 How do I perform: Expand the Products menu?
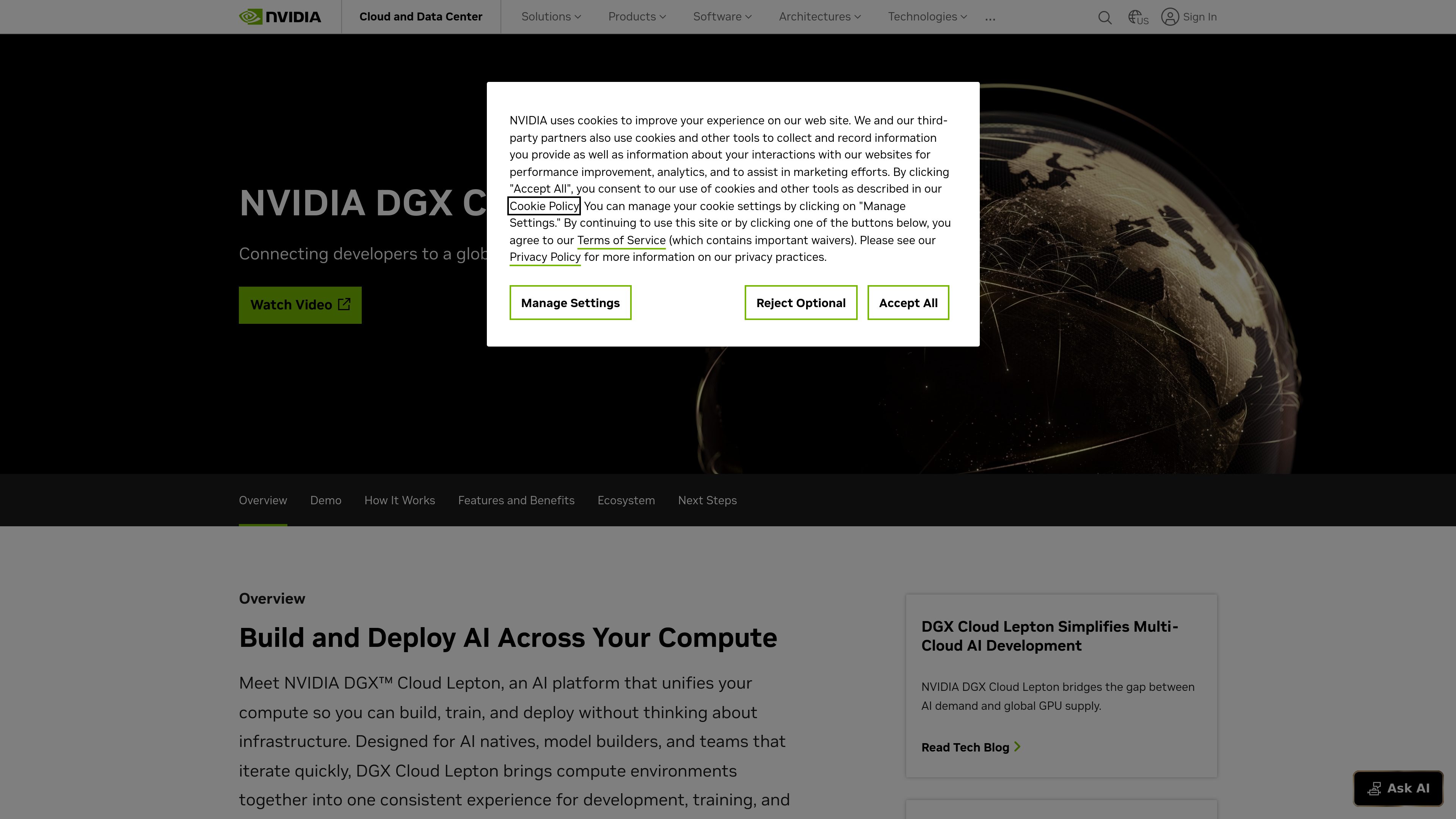pos(637,17)
